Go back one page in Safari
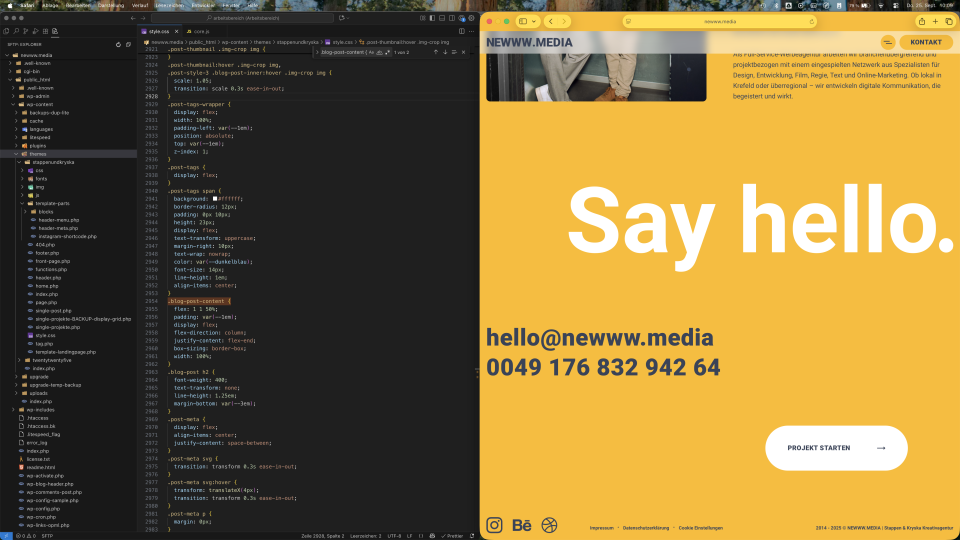Image resolution: width=960 pixels, height=540 pixels. coord(550,21)
